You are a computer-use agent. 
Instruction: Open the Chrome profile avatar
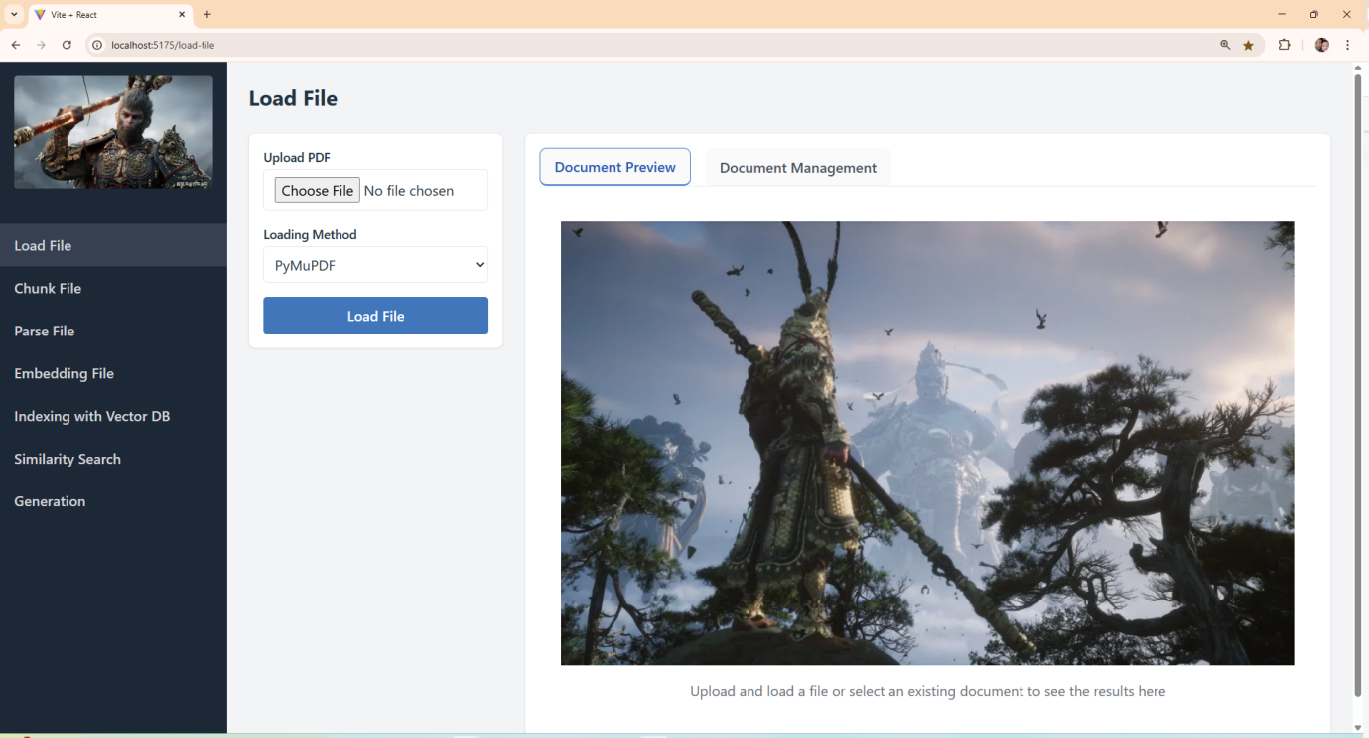click(x=1321, y=45)
